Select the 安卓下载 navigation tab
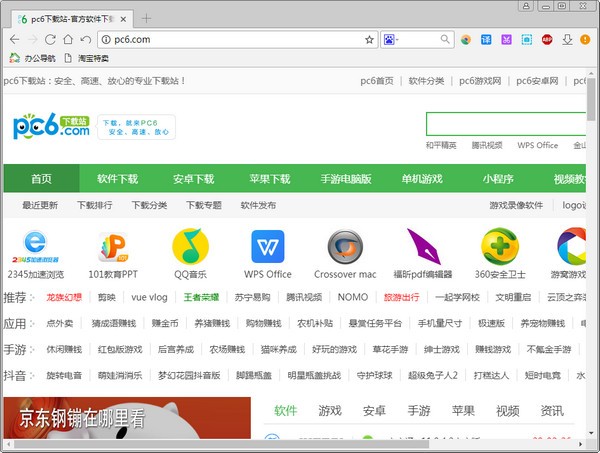Viewport: 600px width, 453px height. point(193,179)
